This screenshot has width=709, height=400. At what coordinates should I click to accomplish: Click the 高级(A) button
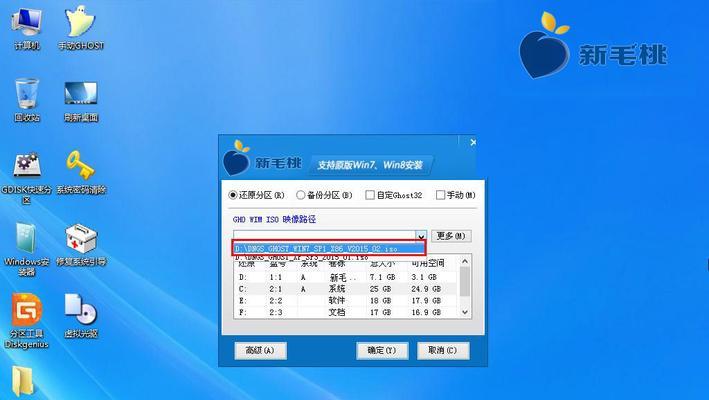point(260,350)
